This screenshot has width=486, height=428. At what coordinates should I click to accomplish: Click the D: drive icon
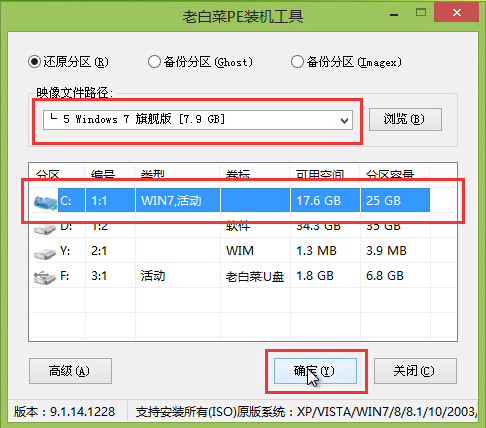[45, 229]
